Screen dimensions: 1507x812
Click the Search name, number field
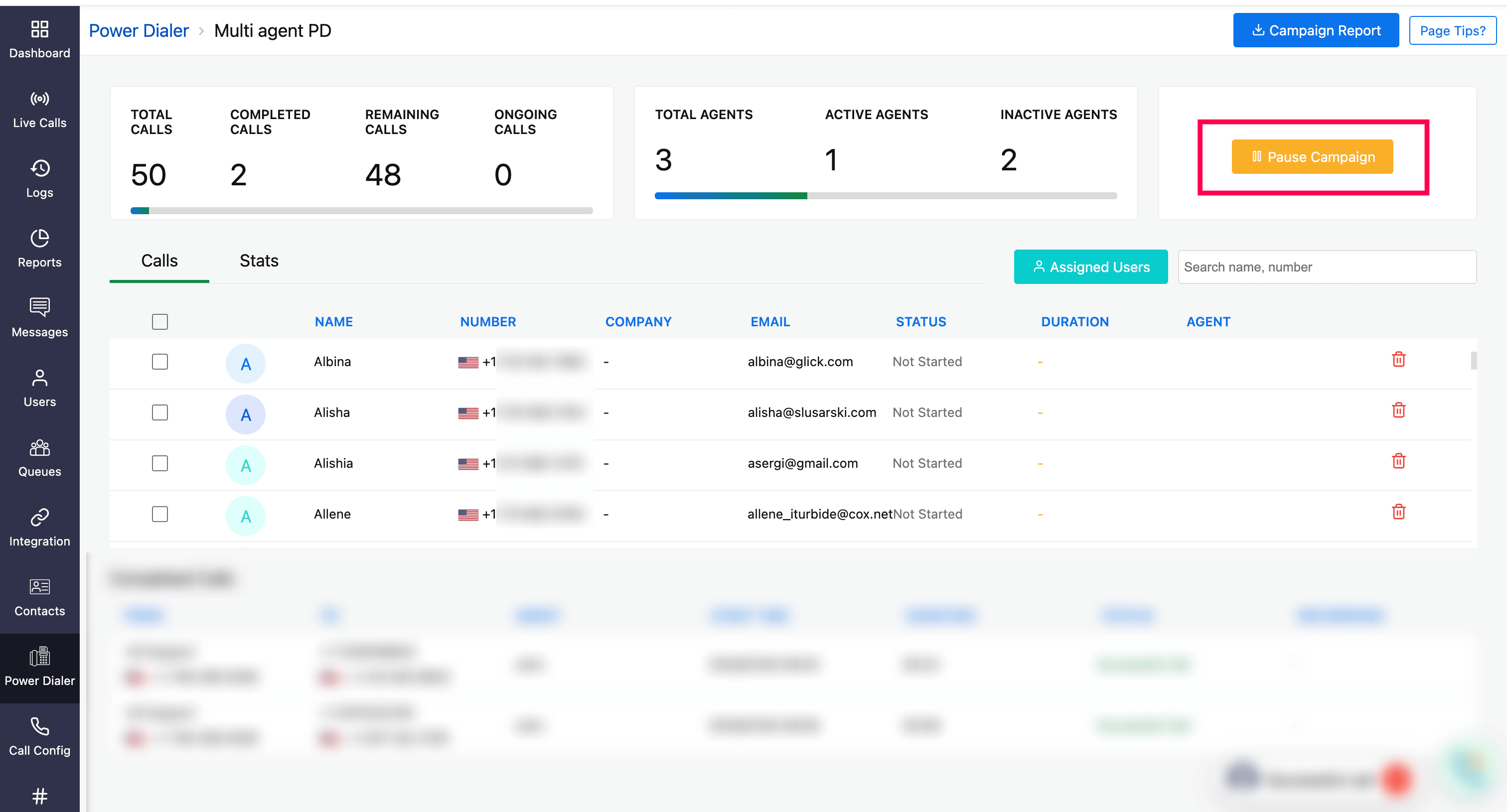click(x=1326, y=267)
